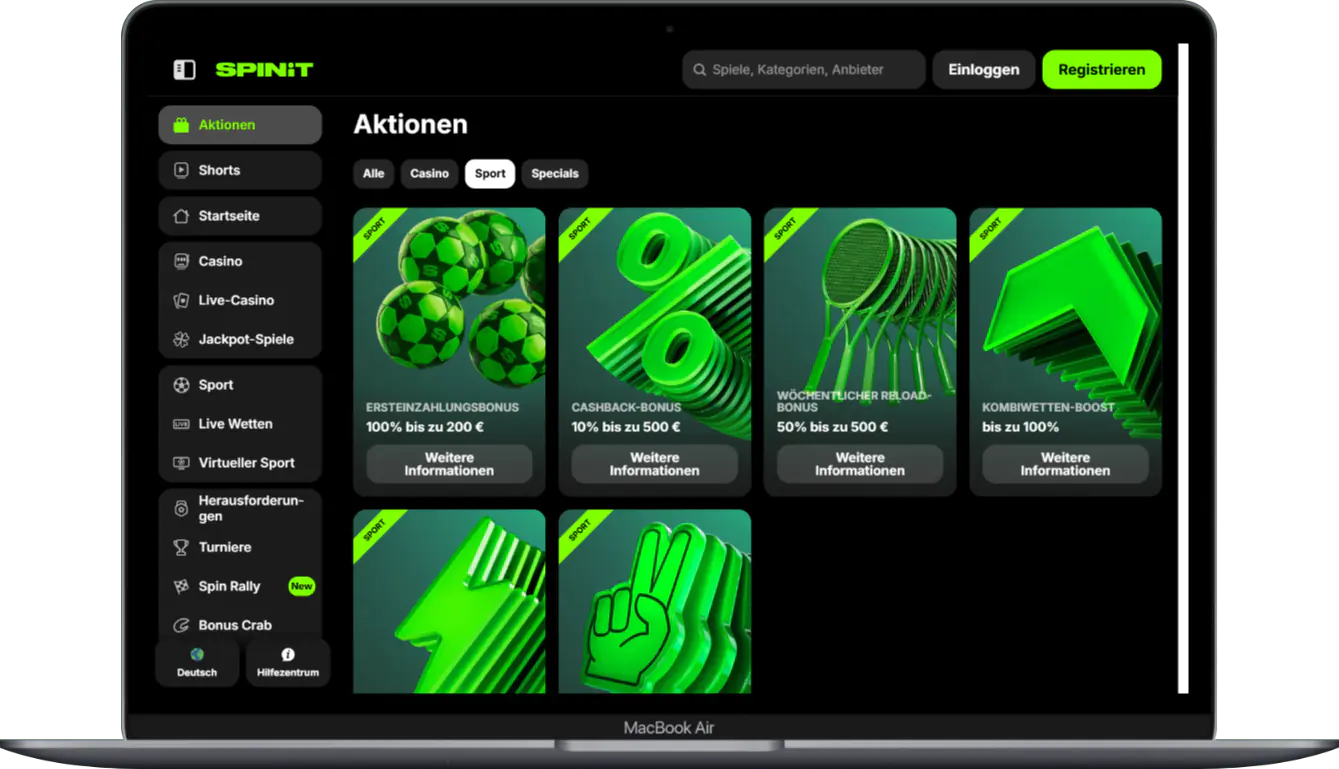
Task: Open Live-Casino via its cards icon
Action: [x=181, y=300]
